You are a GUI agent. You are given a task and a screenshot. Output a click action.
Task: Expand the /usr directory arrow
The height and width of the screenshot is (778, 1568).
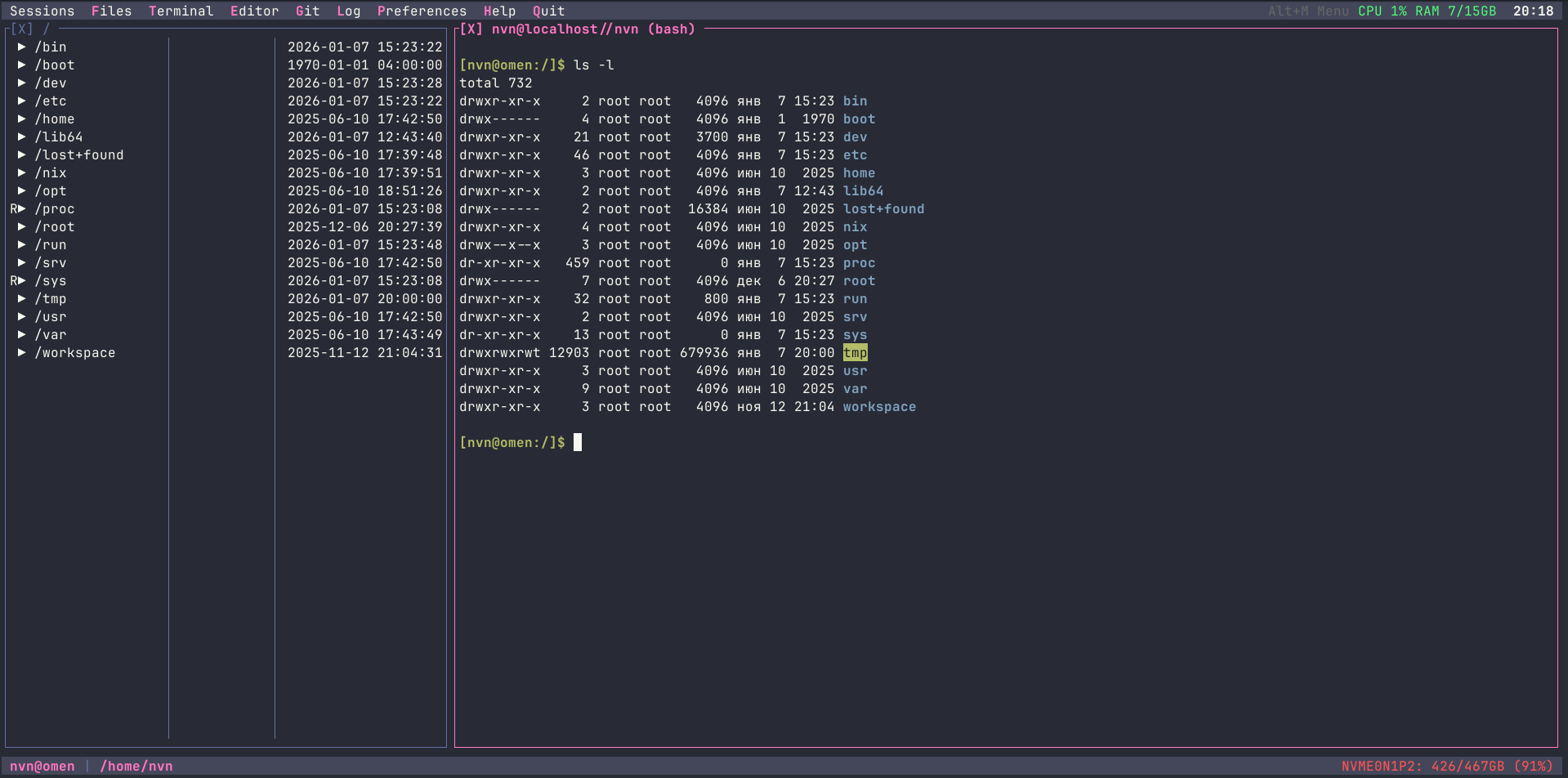(22, 316)
